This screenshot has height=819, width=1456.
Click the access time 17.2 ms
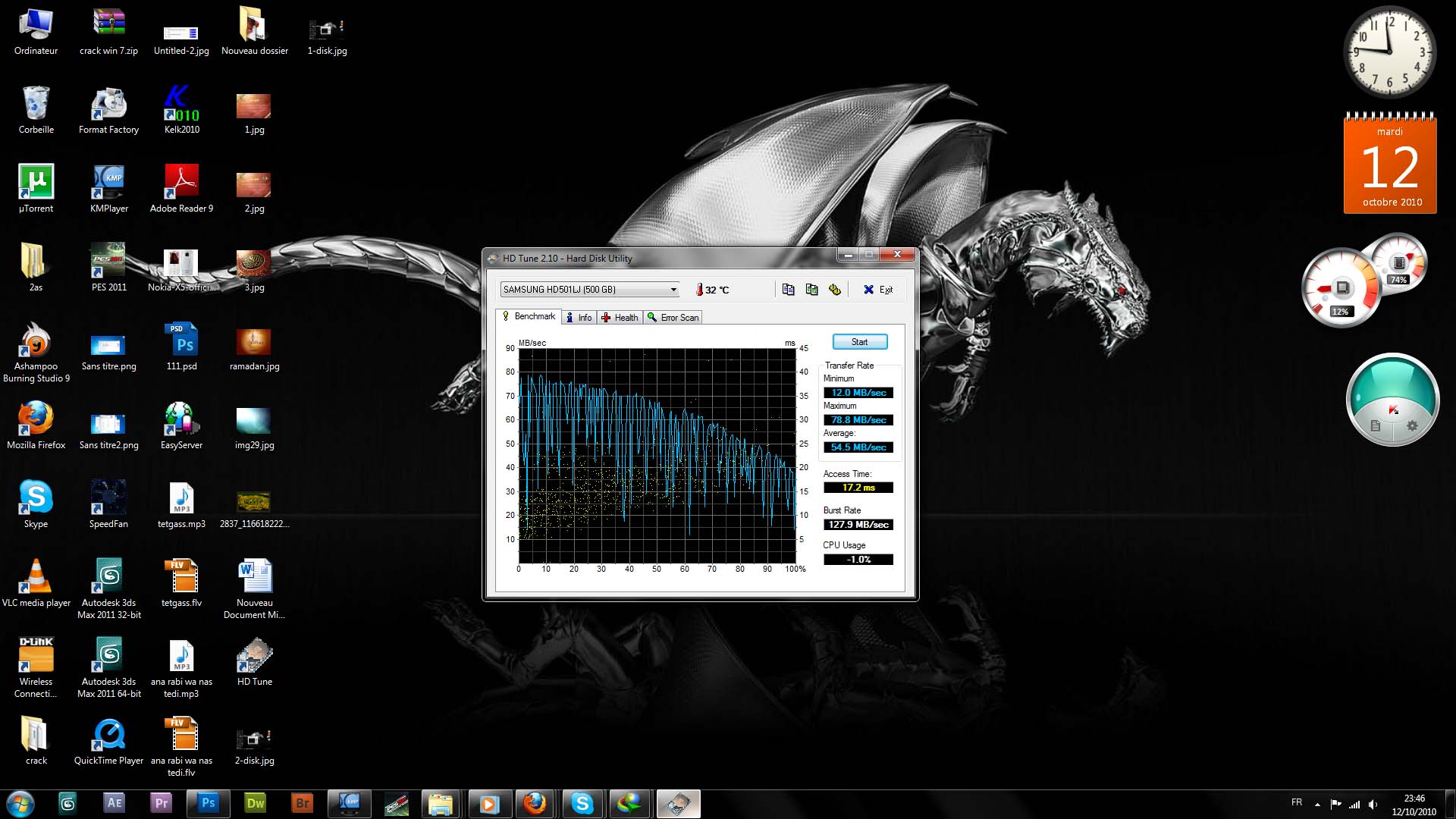click(858, 488)
